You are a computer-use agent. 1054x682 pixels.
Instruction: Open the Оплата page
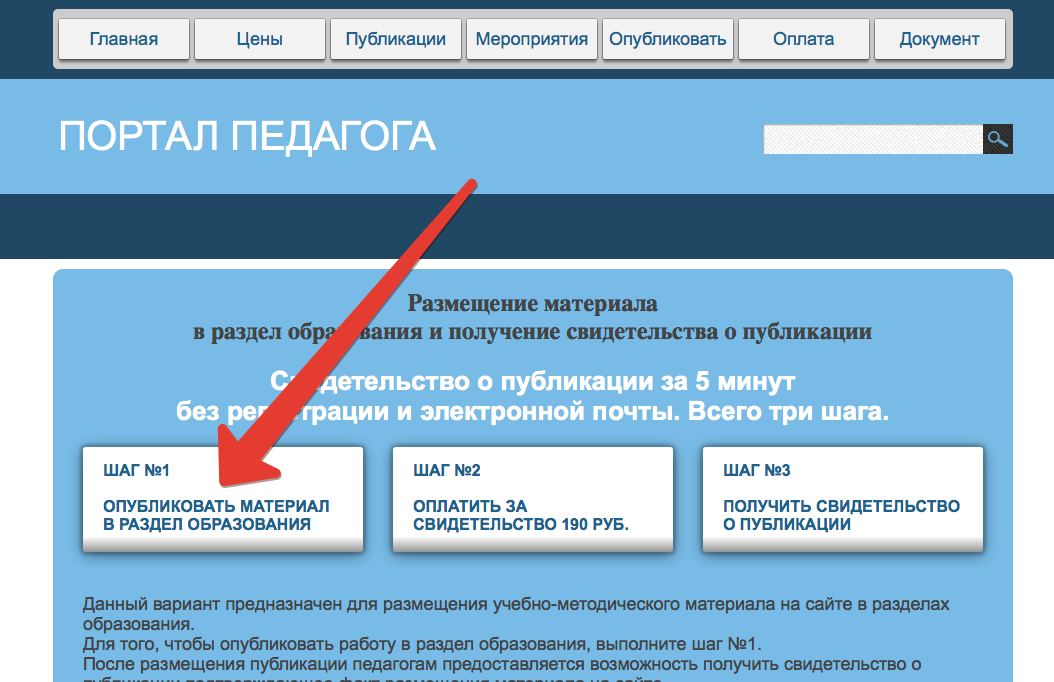click(803, 39)
